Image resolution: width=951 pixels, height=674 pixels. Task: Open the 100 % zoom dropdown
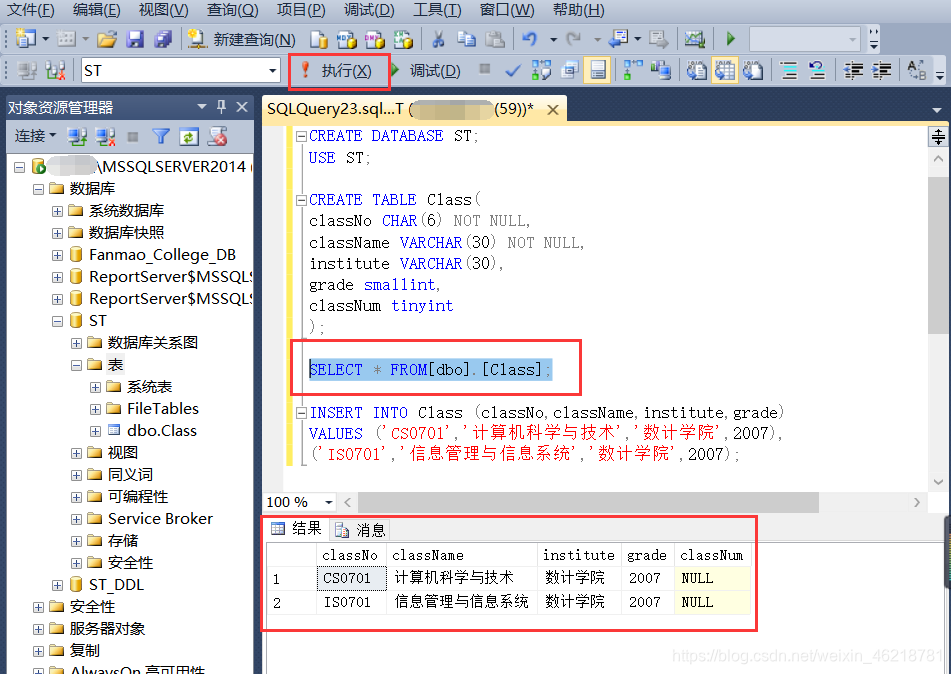[328, 502]
